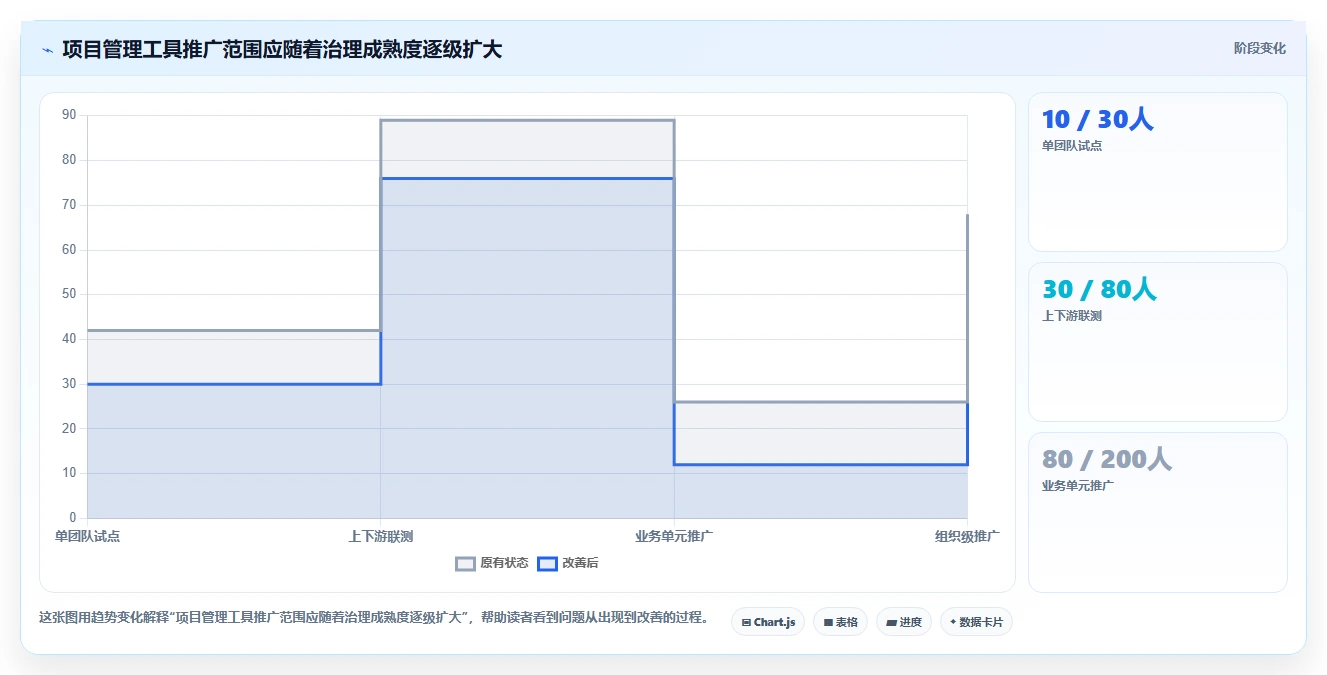The width and height of the screenshot is (1327, 675).
Task: Click the y-axis value 50
Action: coord(69,294)
